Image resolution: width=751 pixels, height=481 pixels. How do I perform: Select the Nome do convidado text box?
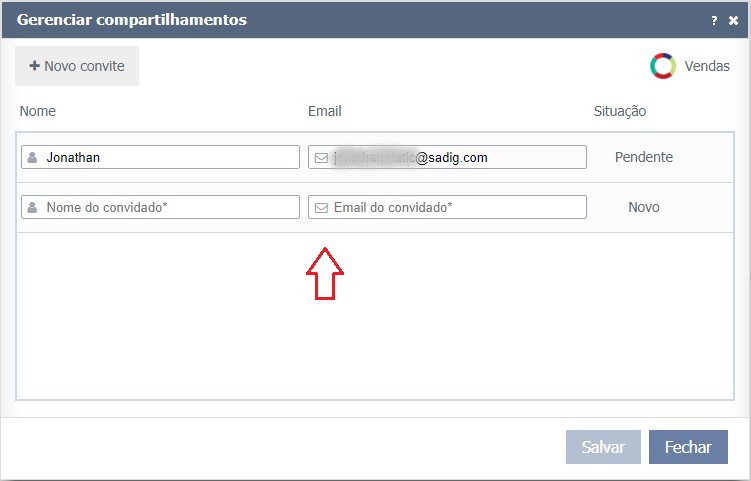pos(170,207)
